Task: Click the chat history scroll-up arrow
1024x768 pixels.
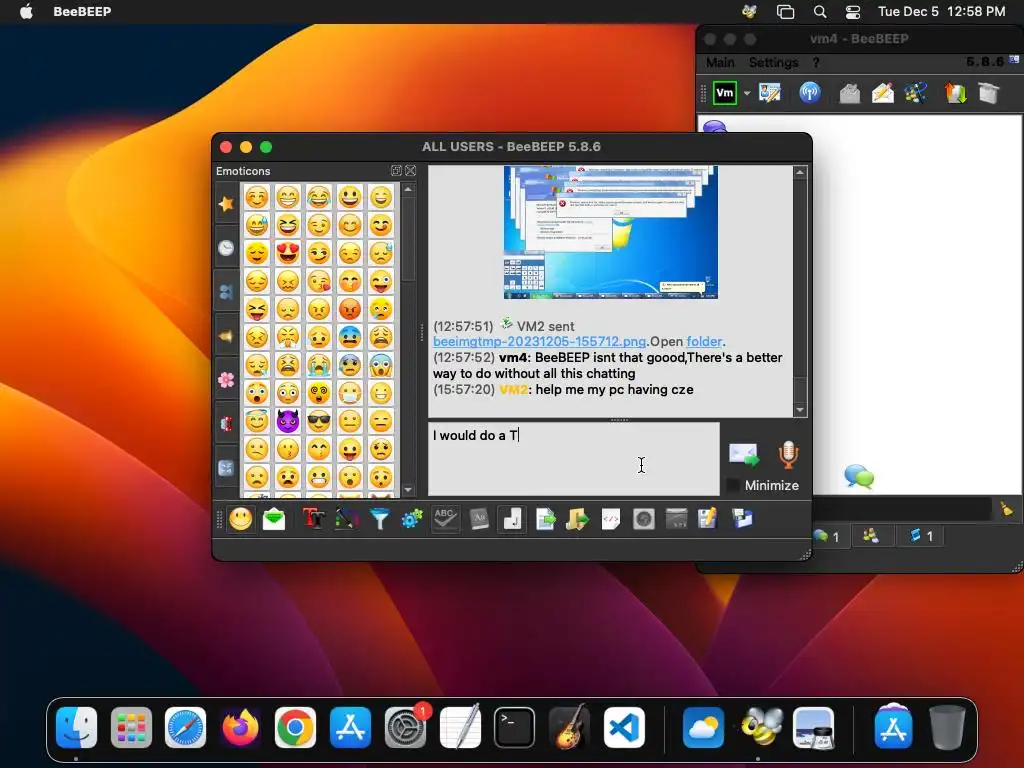Action: [800, 172]
